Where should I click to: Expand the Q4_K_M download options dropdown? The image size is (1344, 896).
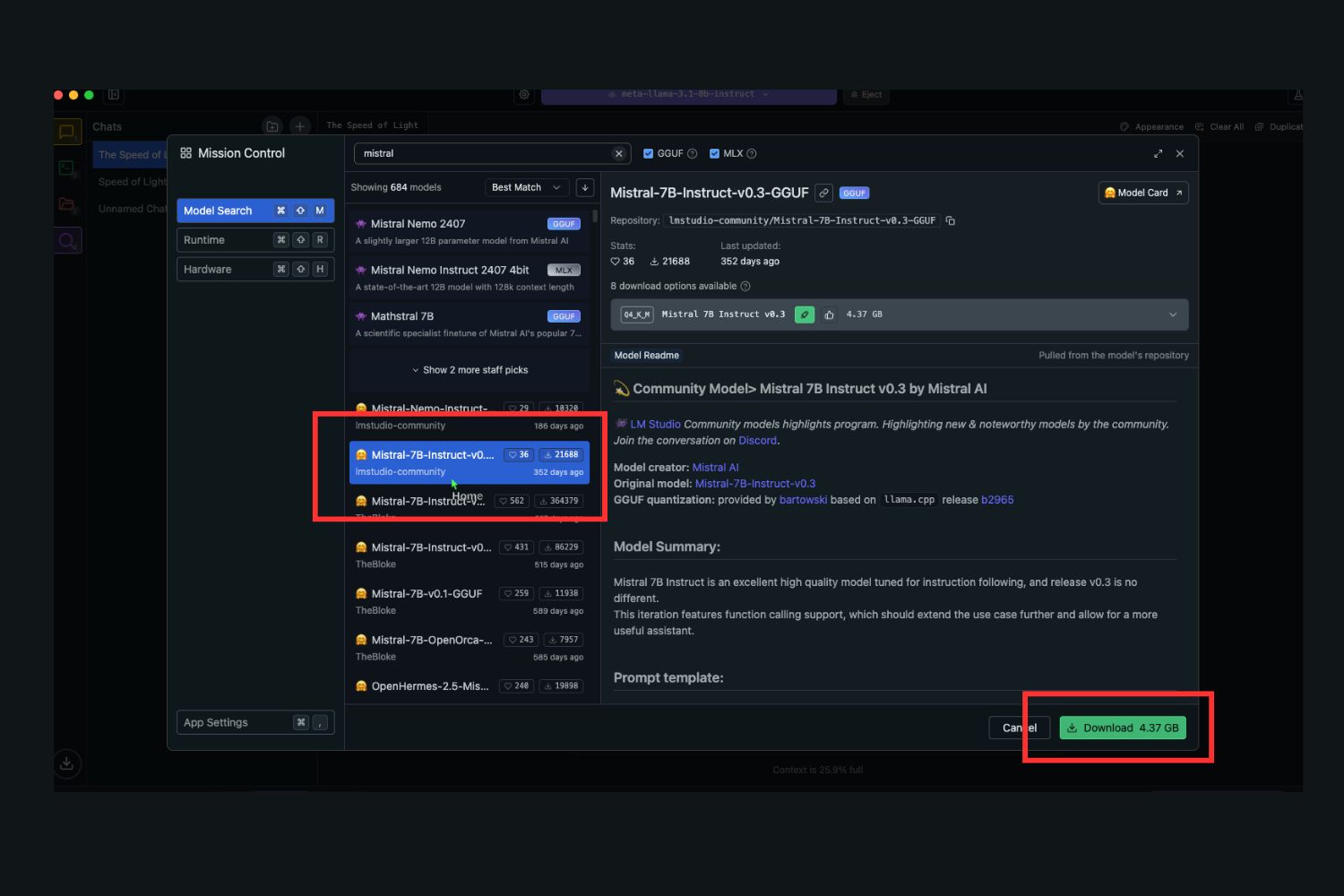click(x=900, y=314)
